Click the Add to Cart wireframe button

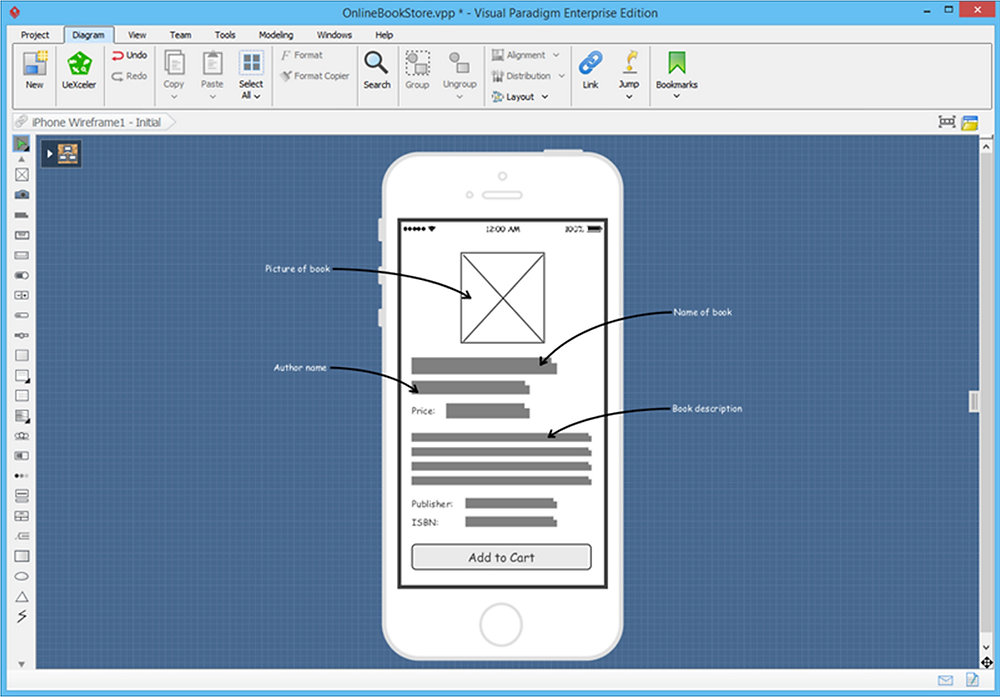[501, 557]
